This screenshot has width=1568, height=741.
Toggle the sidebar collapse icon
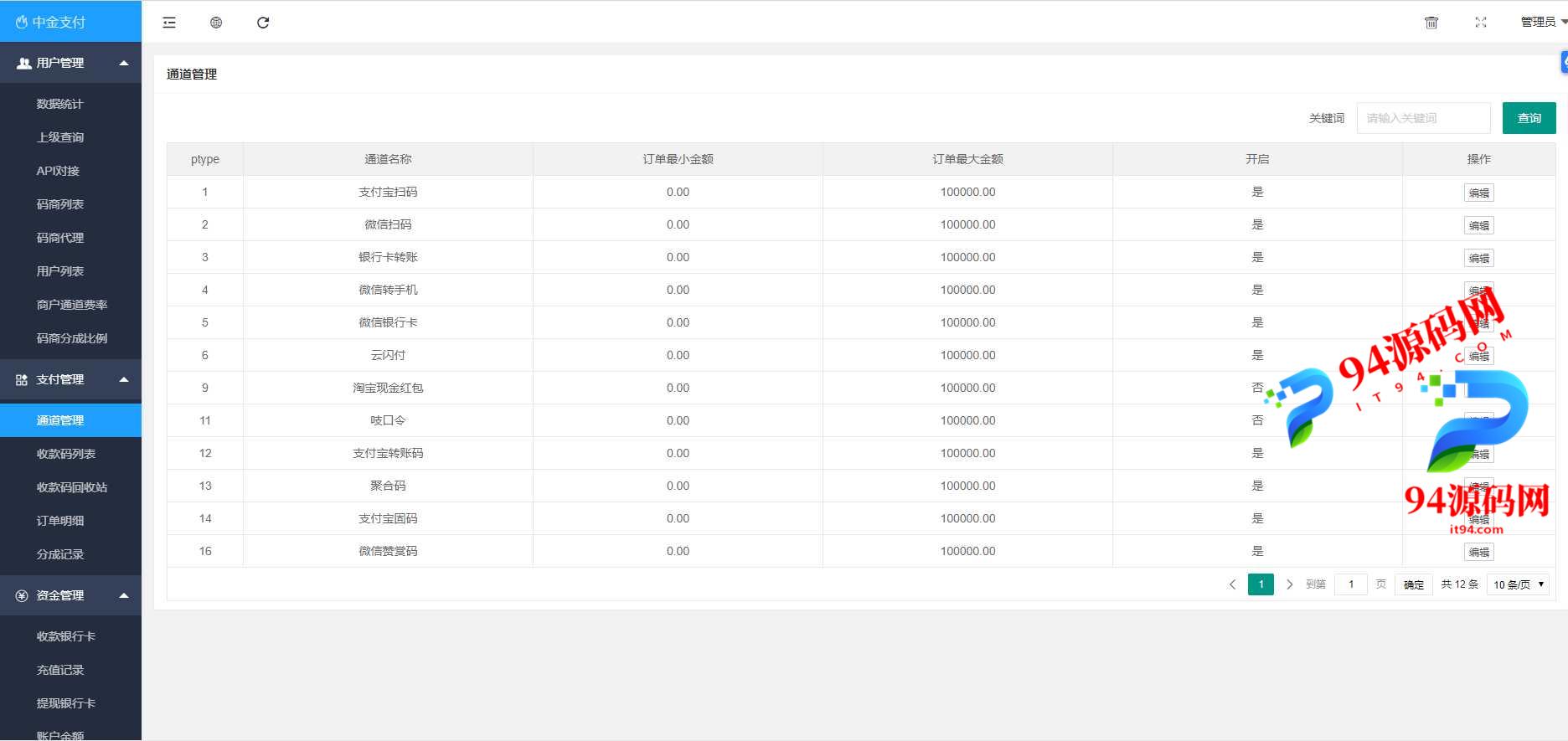coord(169,23)
